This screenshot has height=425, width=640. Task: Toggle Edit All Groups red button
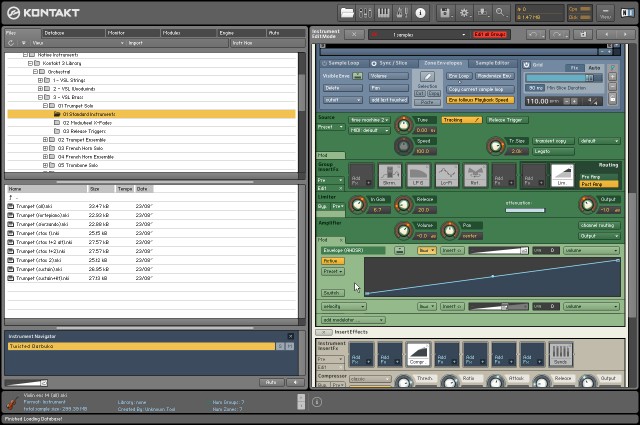(x=490, y=35)
